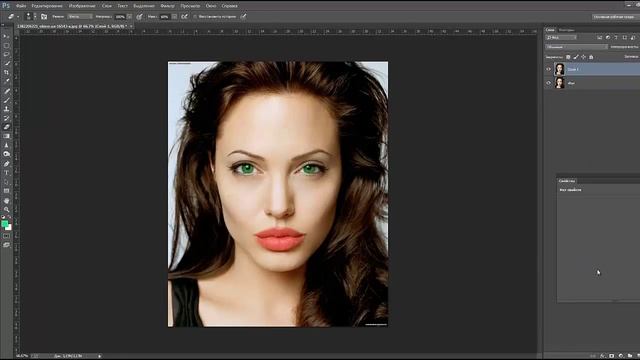Hide the Фон layer eye
This screenshot has height=360, width=640.
pyautogui.click(x=548, y=83)
